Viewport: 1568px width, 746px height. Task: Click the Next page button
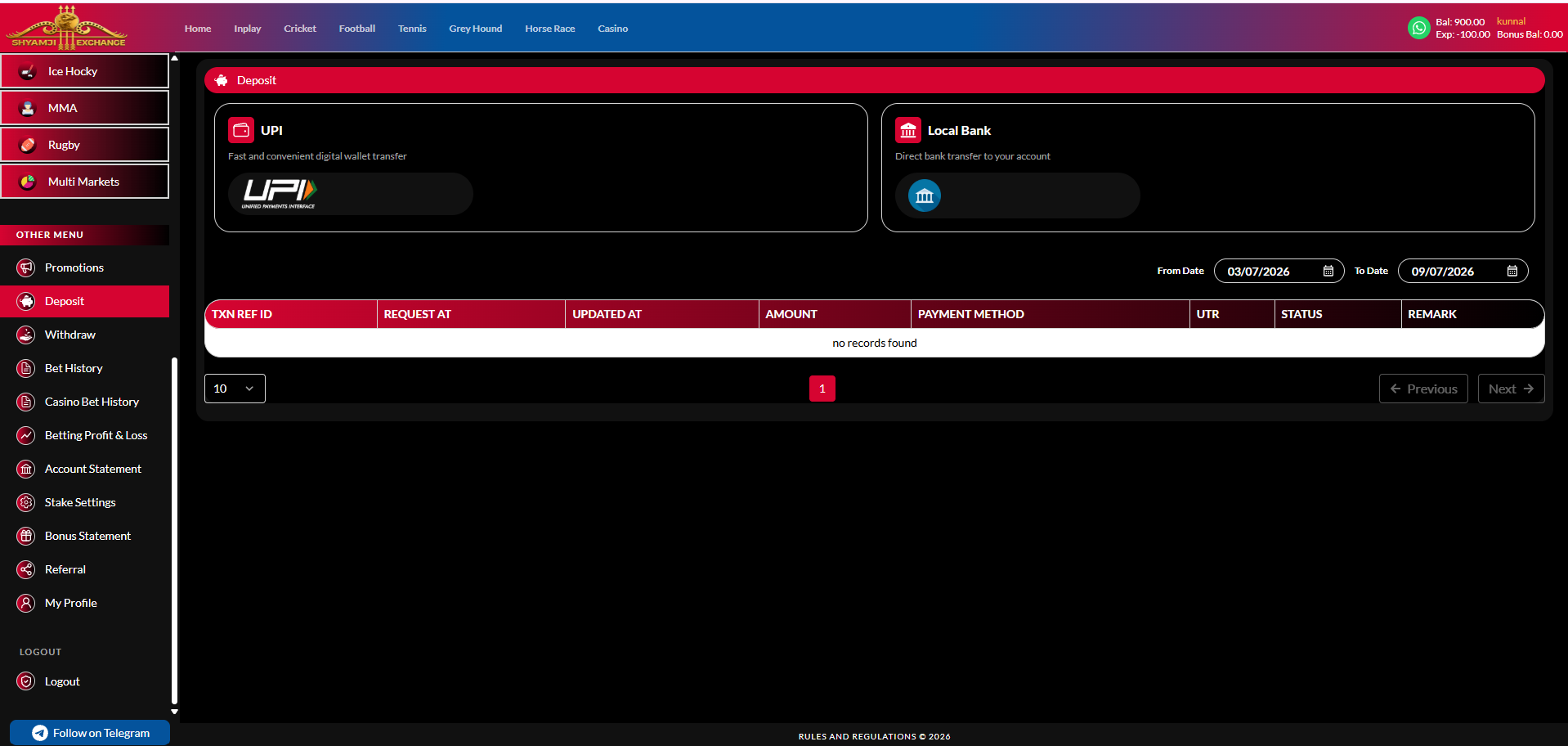pos(1511,389)
